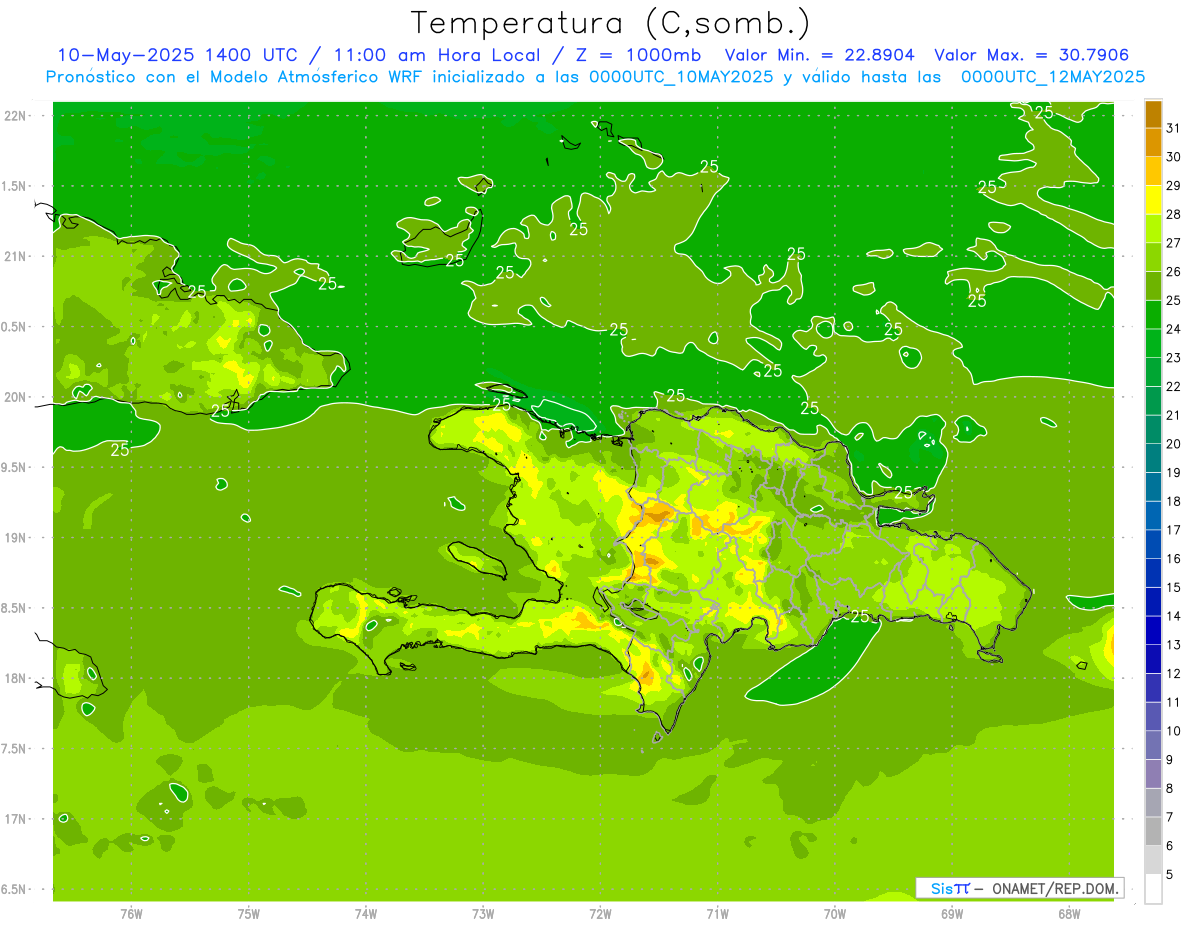Click the '69W' longitude label
The image size is (1200, 927).
tap(952, 914)
